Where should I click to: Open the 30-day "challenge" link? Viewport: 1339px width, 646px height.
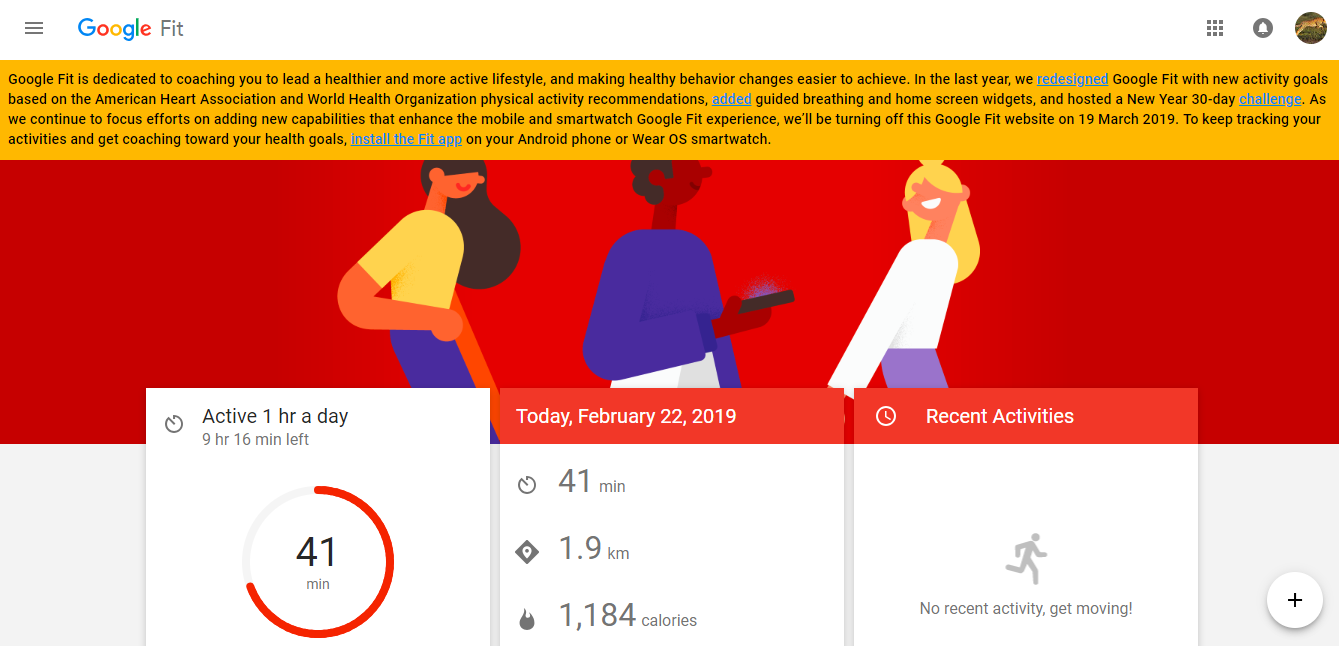[x=1269, y=98]
